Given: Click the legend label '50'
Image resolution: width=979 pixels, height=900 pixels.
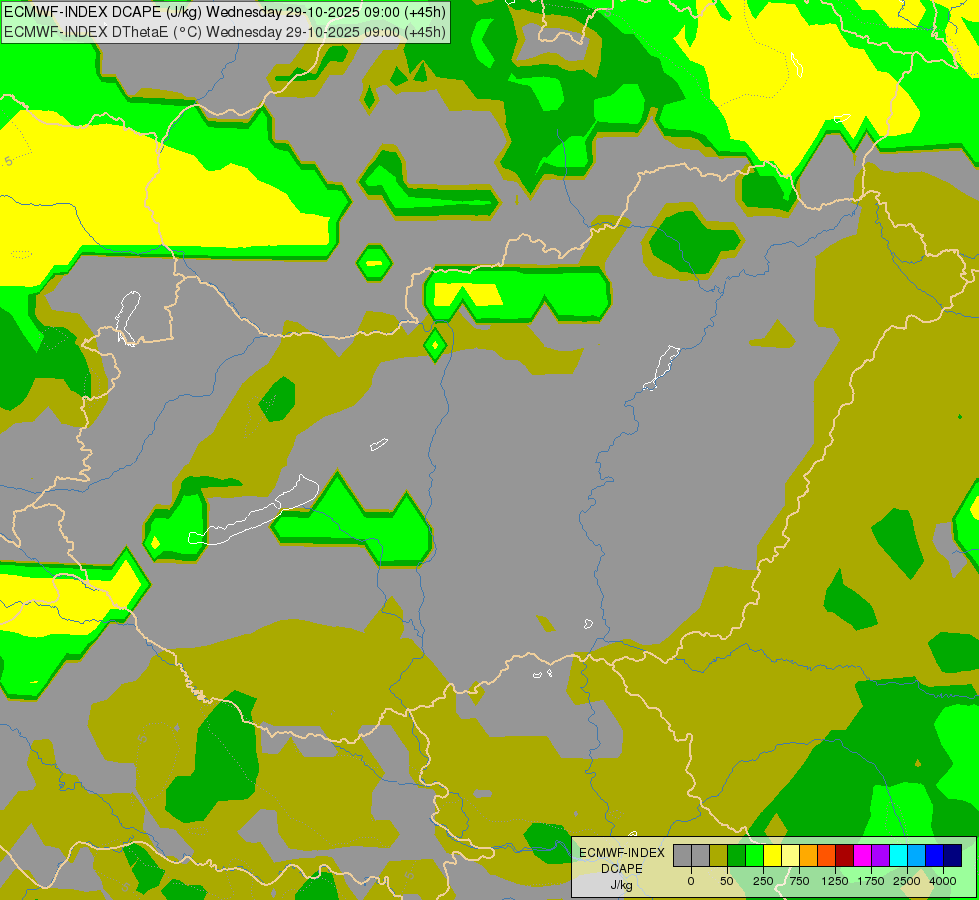Looking at the screenshot, I should click(727, 881).
